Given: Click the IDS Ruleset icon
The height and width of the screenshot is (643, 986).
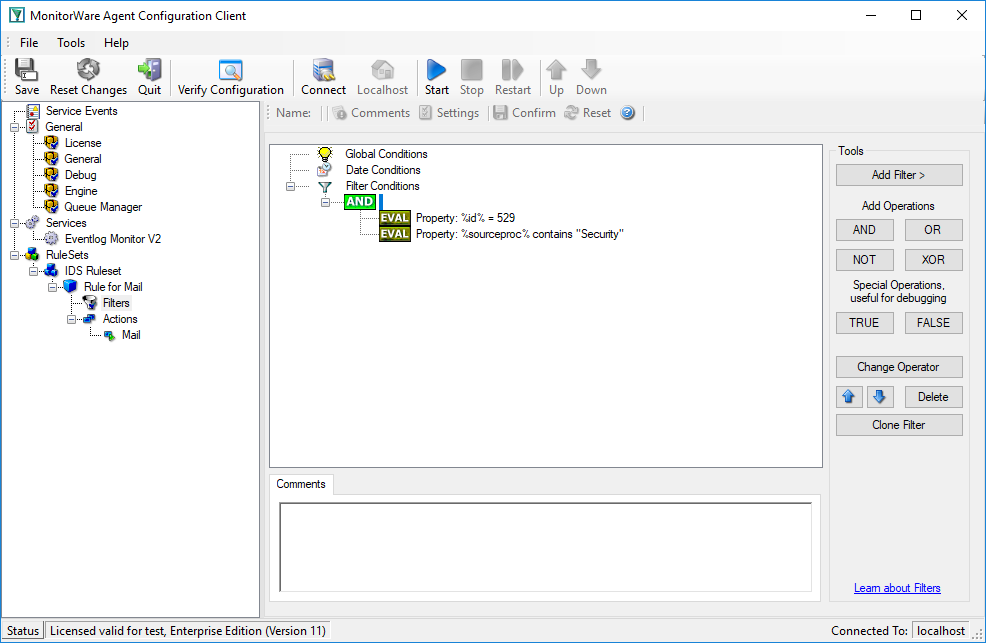Looking at the screenshot, I should point(52,271).
